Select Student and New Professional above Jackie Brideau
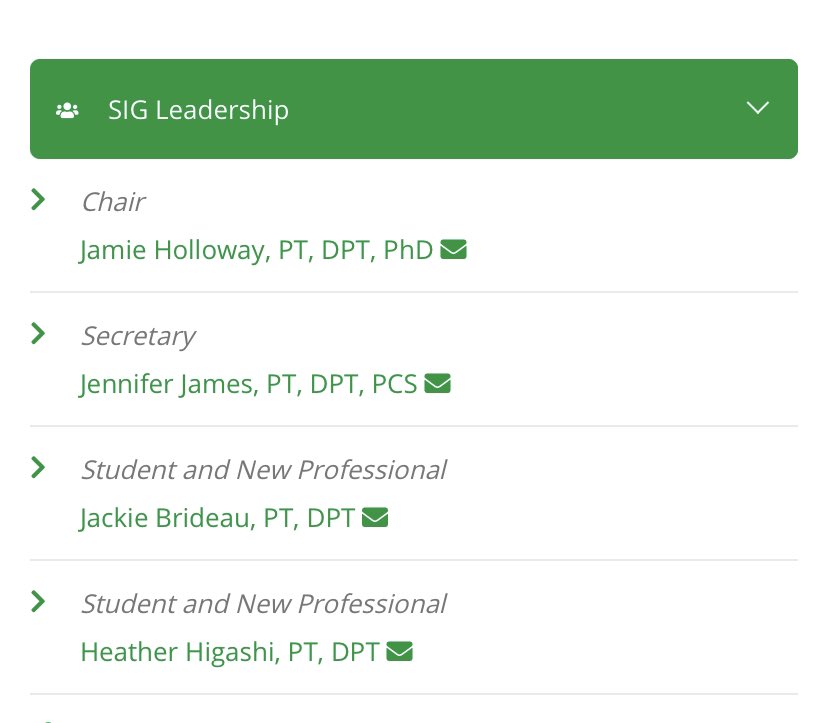Screen dimensions: 828x723 264,470
